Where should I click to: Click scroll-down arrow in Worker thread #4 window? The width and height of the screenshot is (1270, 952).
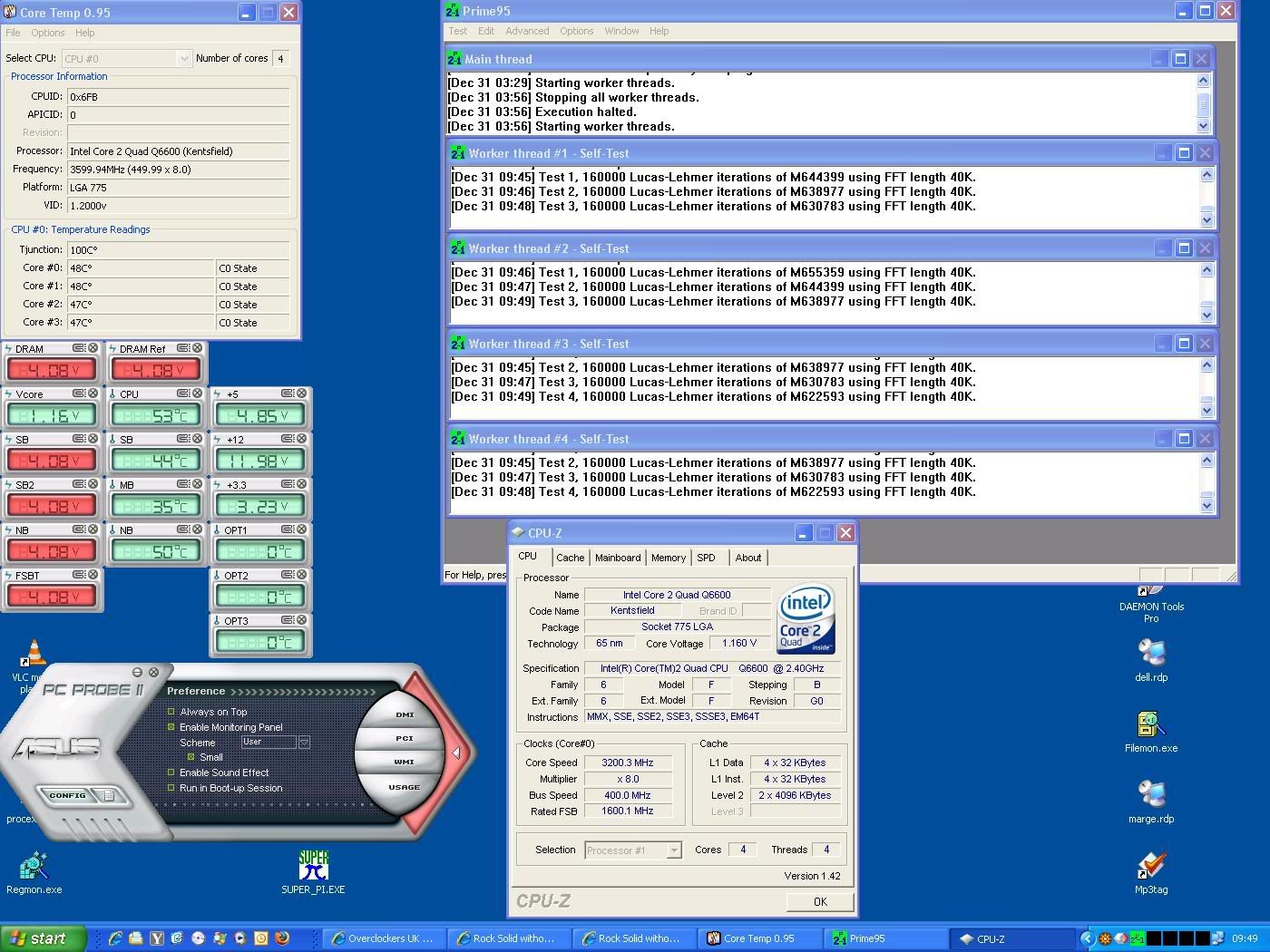point(1206,505)
